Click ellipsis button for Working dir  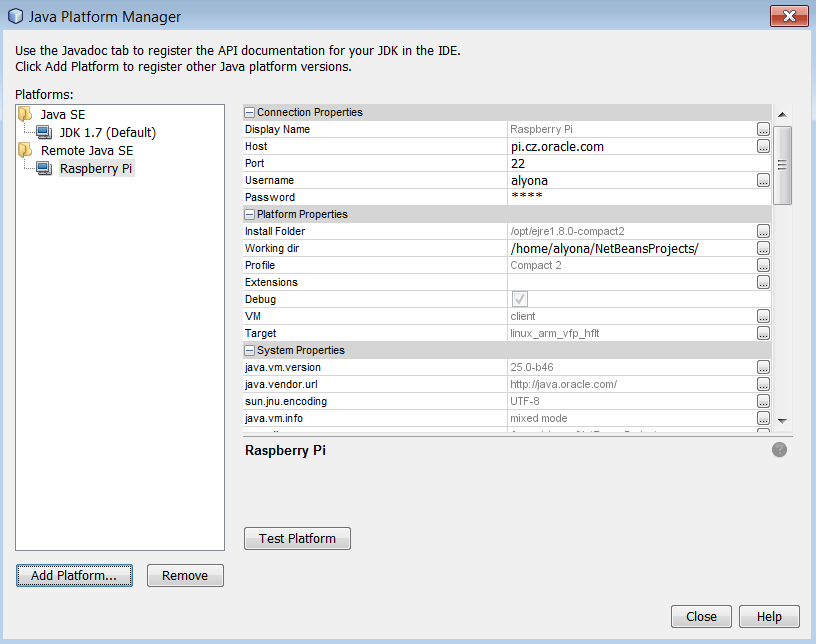coord(763,249)
